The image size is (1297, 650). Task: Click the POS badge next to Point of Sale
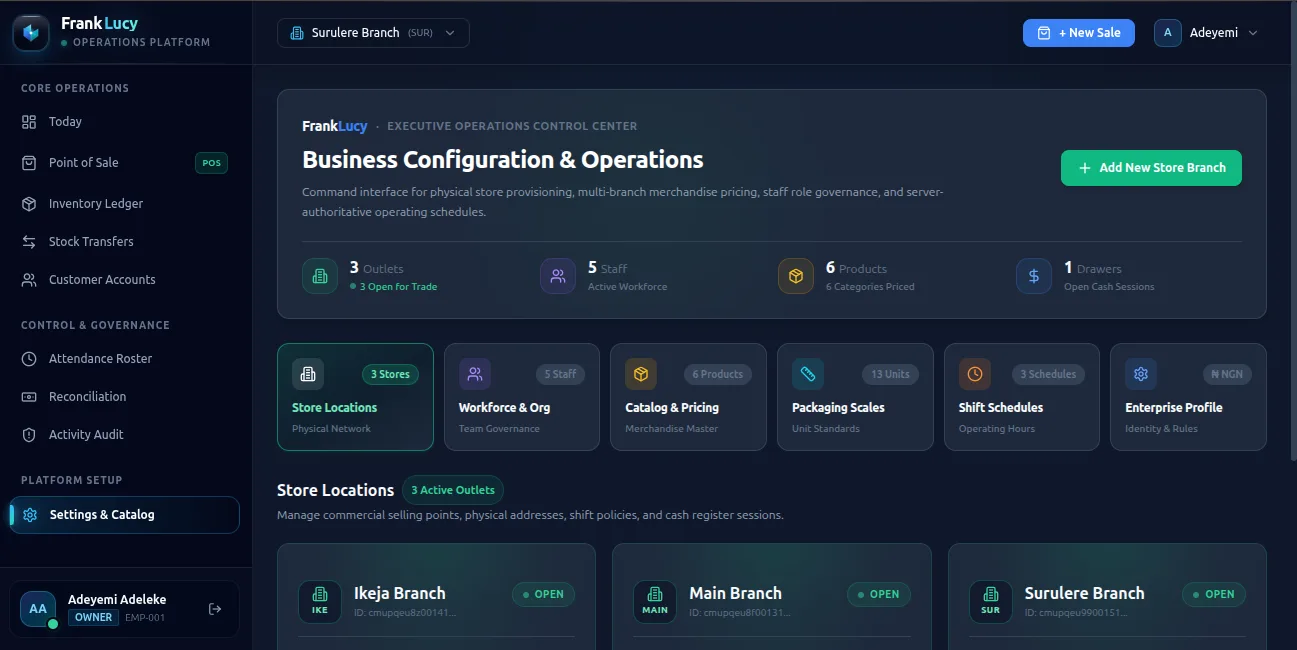click(x=211, y=163)
